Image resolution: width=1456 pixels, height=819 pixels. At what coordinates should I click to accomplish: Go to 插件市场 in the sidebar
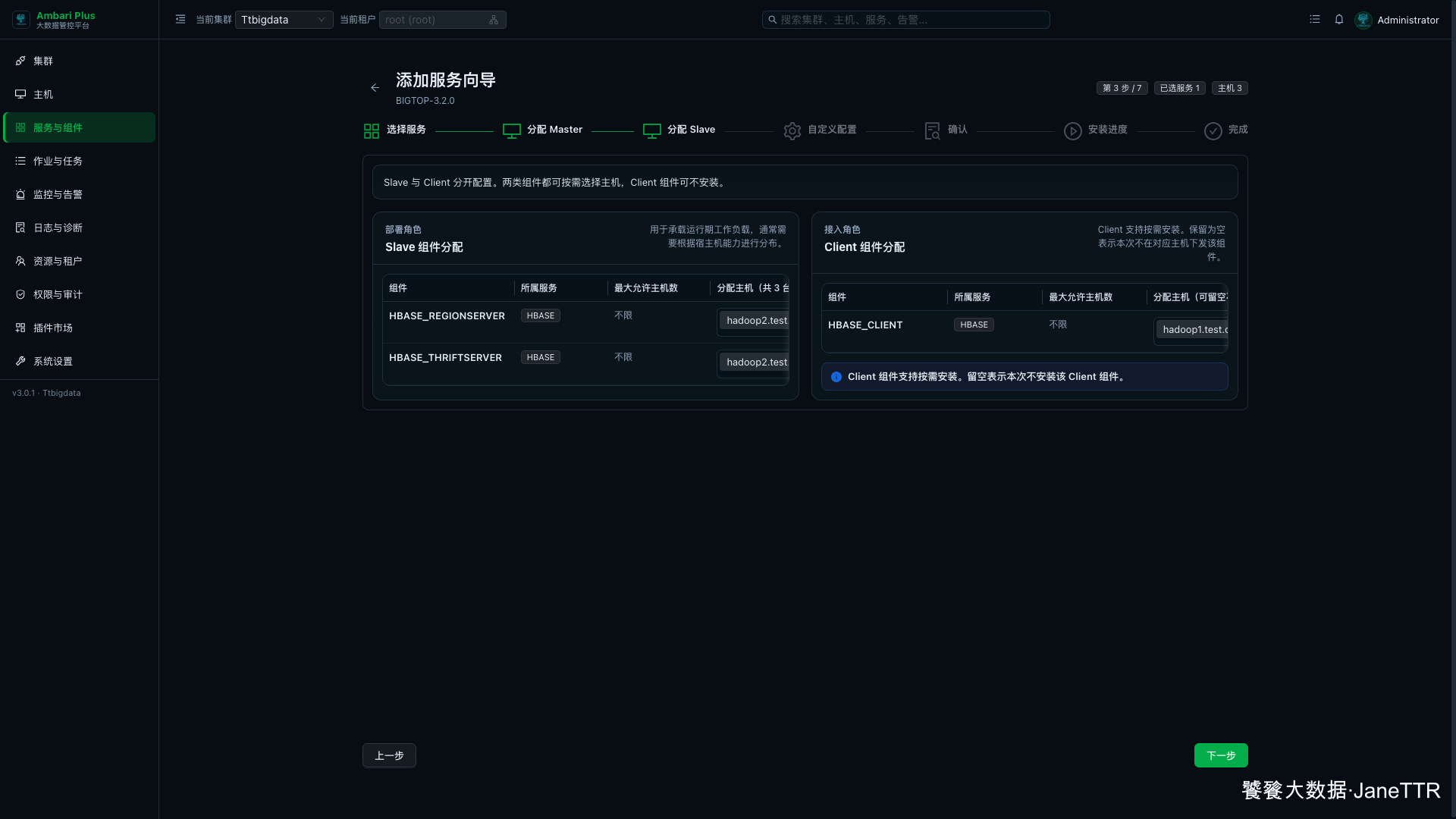(x=79, y=328)
